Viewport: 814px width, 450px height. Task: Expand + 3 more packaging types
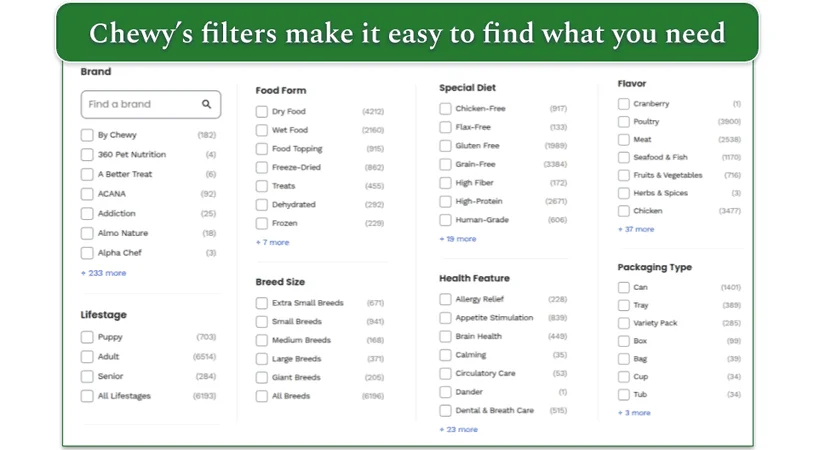[x=634, y=413]
